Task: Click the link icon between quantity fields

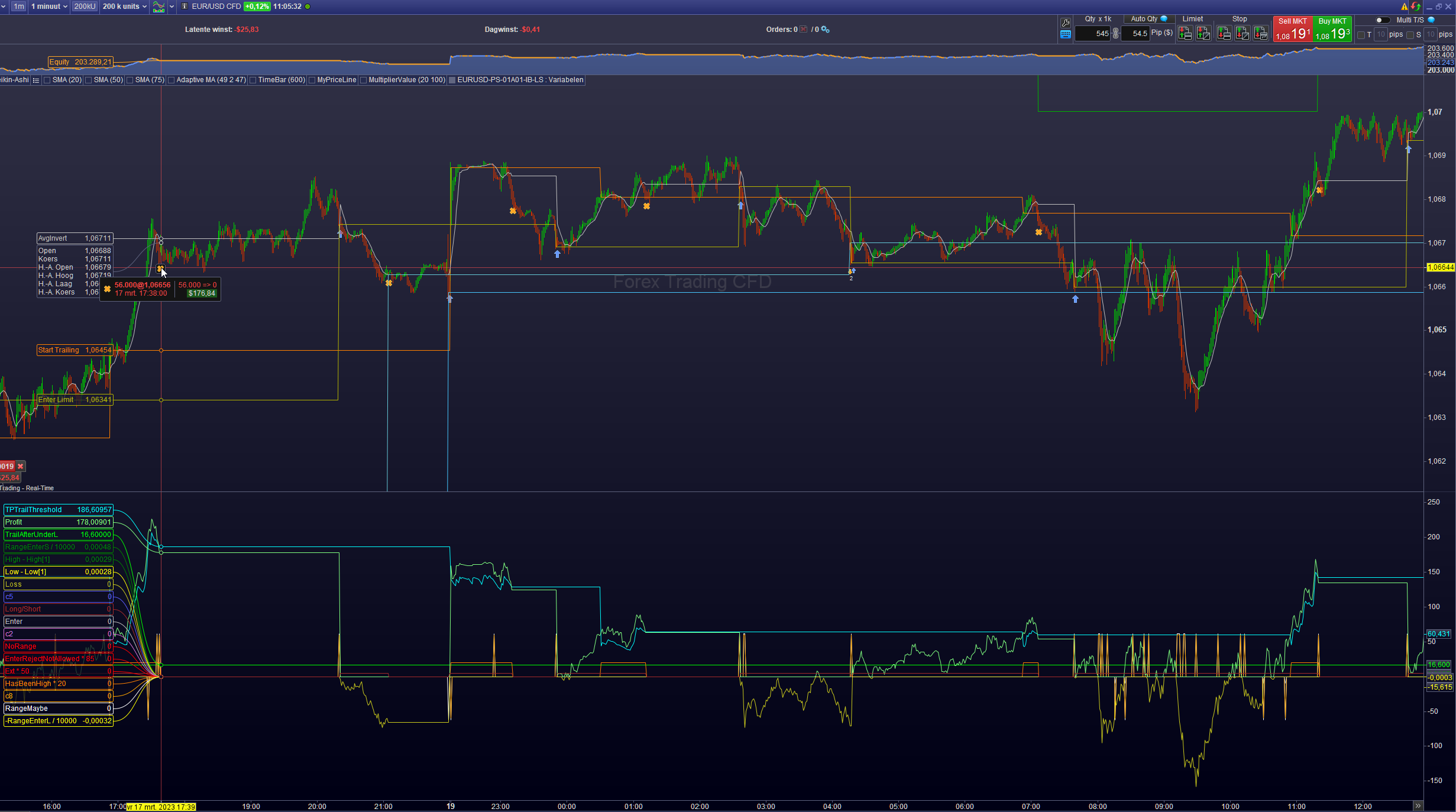Action: 1116,34
